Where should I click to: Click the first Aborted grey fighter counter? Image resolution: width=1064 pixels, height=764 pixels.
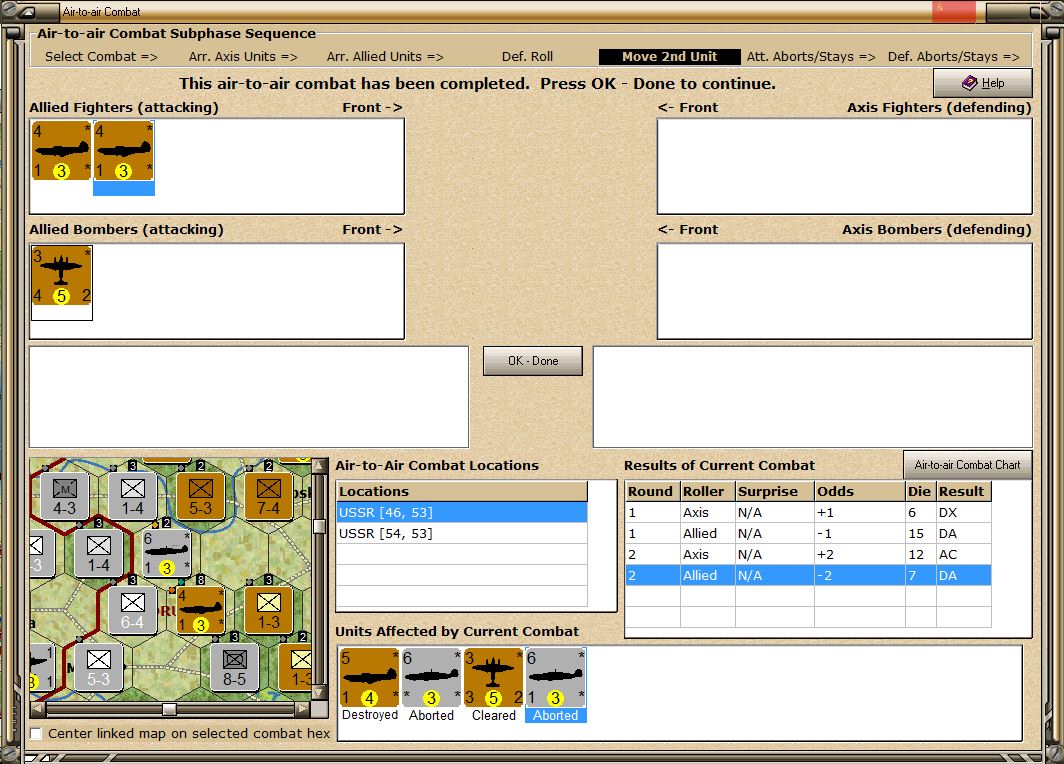coord(431,678)
